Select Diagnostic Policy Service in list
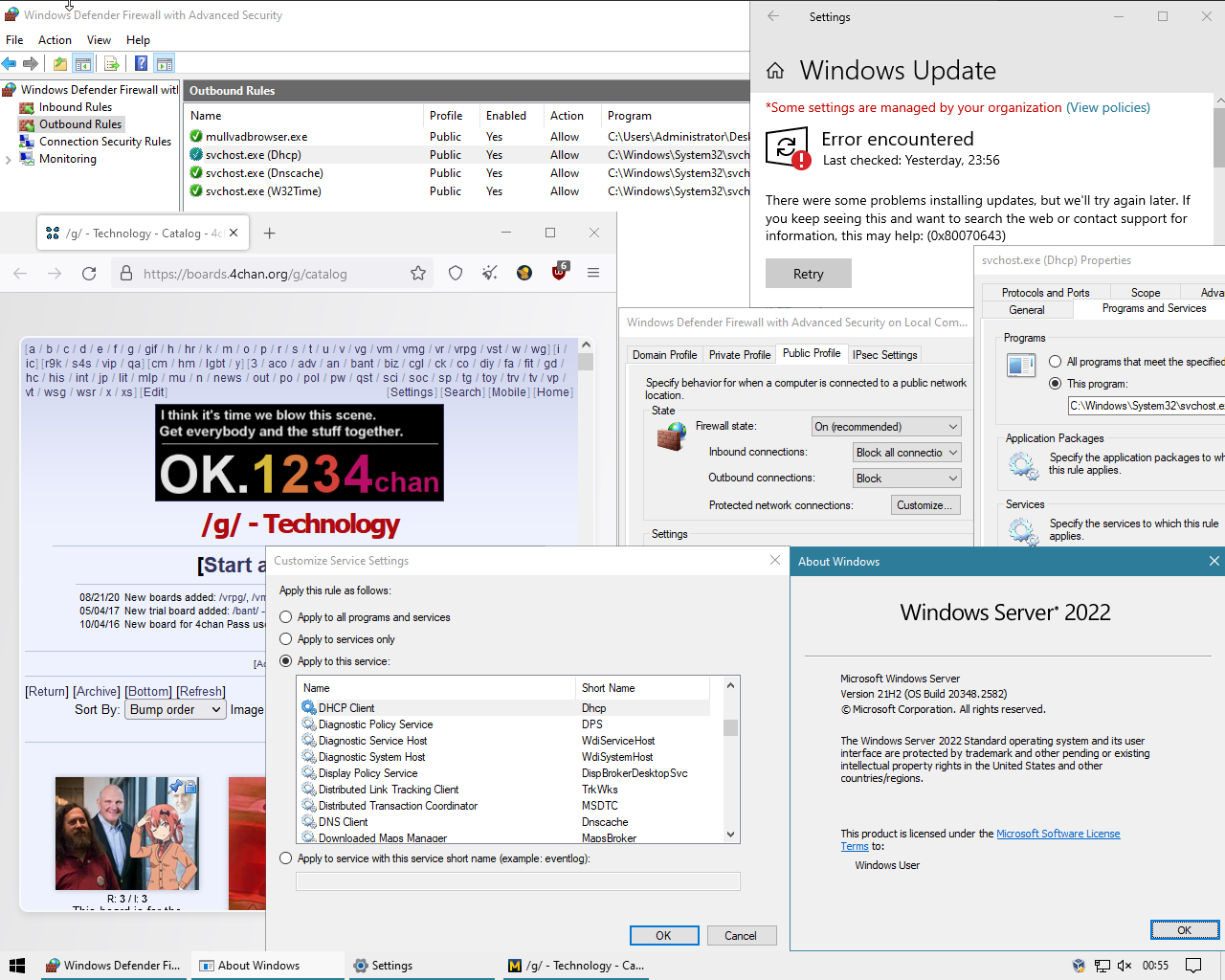The width and height of the screenshot is (1225, 980). 504,724
